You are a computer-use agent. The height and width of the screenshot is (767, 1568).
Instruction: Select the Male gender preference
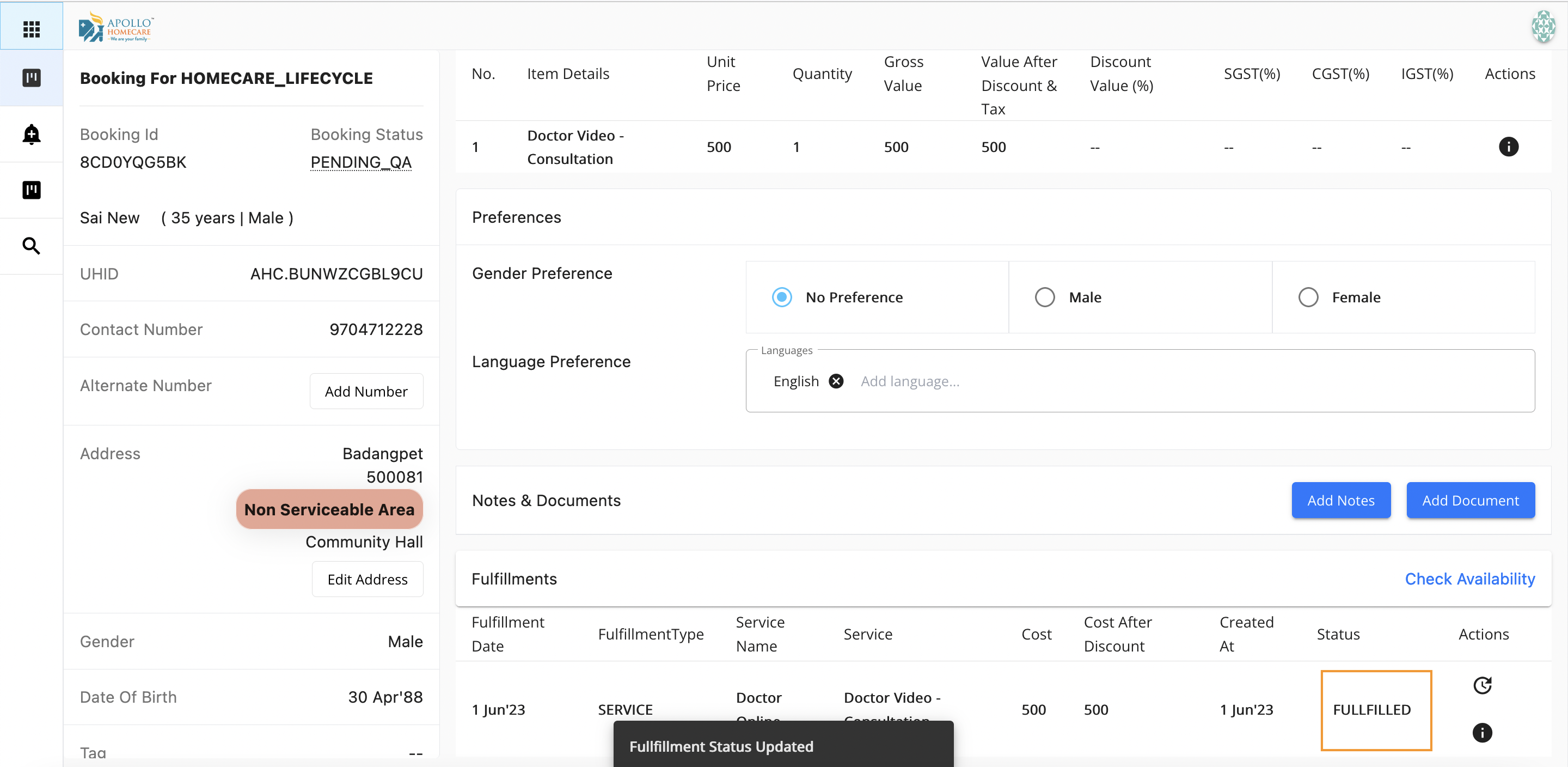(x=1045, y=297)
